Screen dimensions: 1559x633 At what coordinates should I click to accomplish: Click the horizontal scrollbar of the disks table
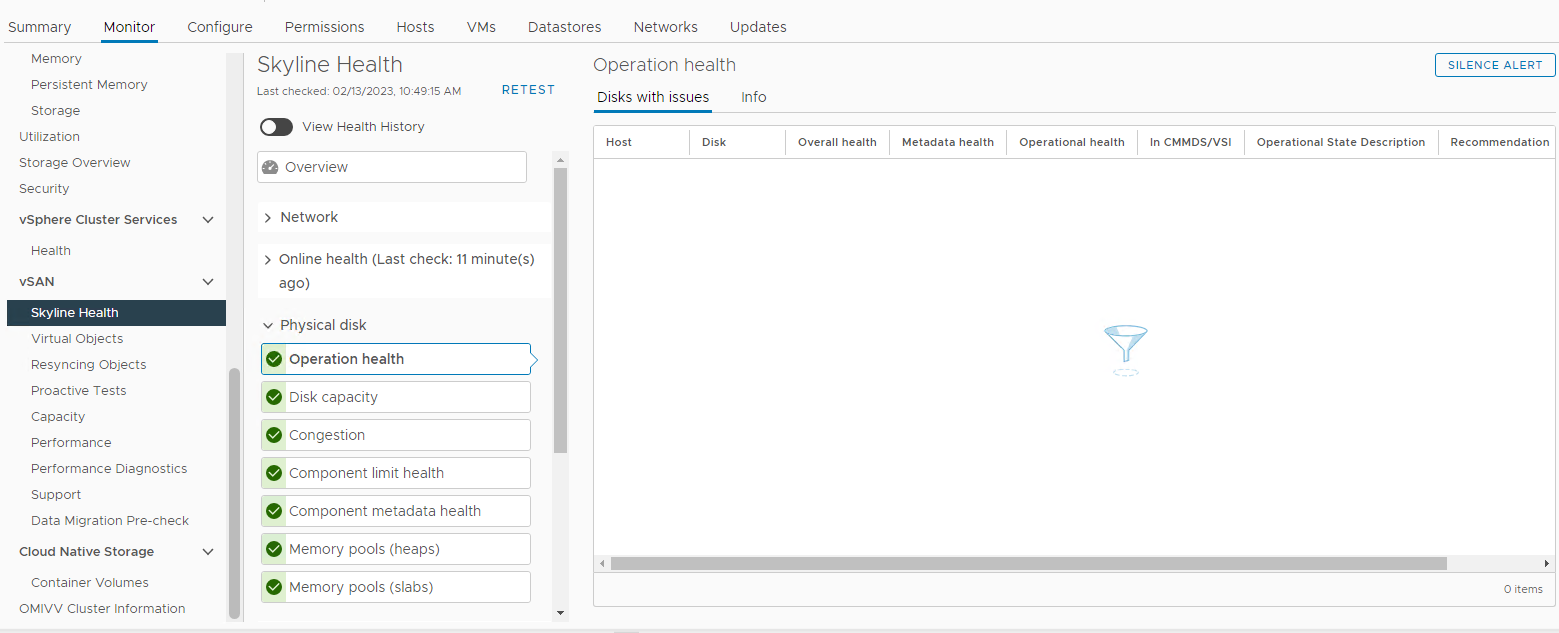1028,564
